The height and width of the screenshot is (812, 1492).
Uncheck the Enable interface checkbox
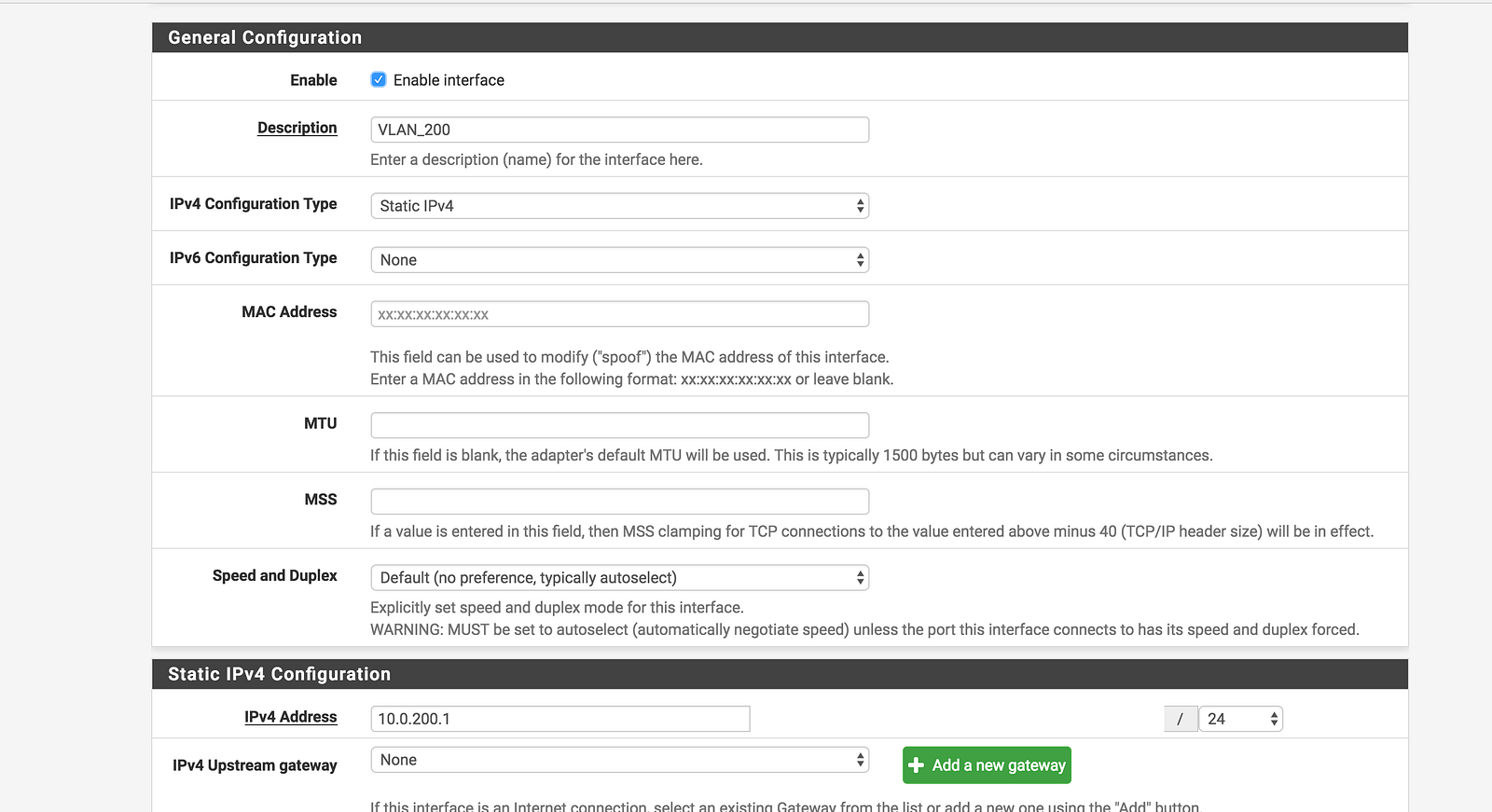point(379,80)
